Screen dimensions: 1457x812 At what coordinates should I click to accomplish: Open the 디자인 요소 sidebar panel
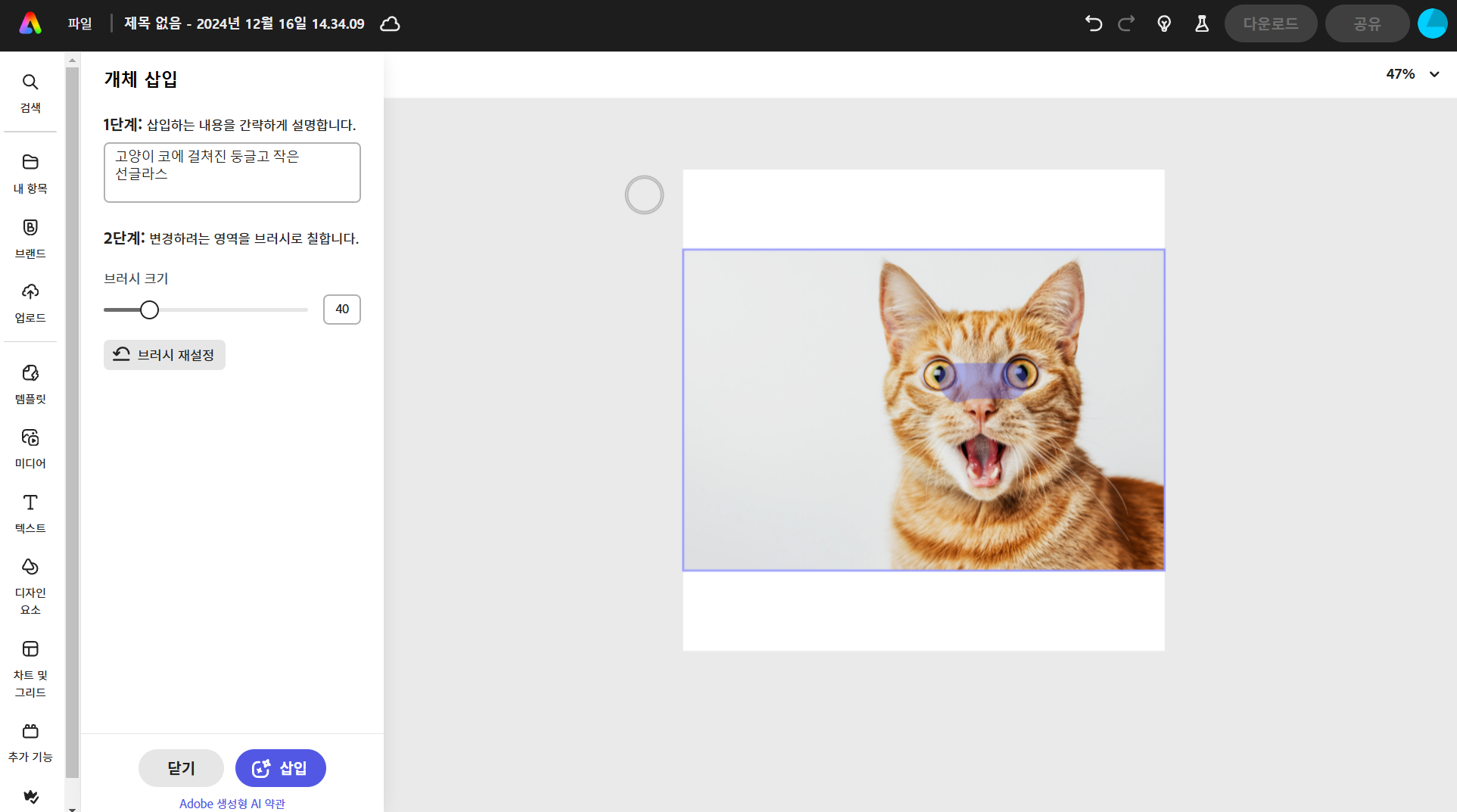[x=30, y=586]
